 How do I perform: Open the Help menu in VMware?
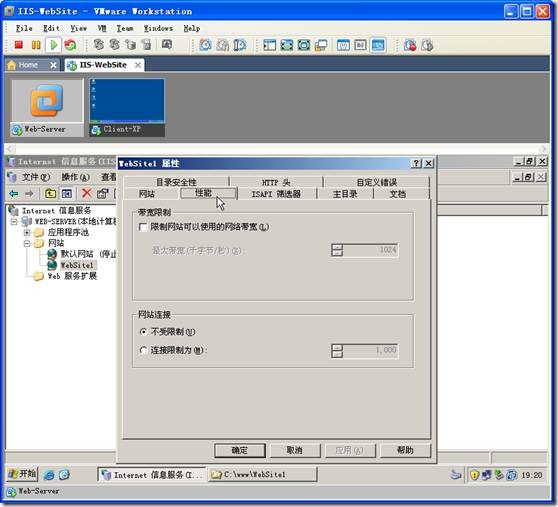coord(192,28)
